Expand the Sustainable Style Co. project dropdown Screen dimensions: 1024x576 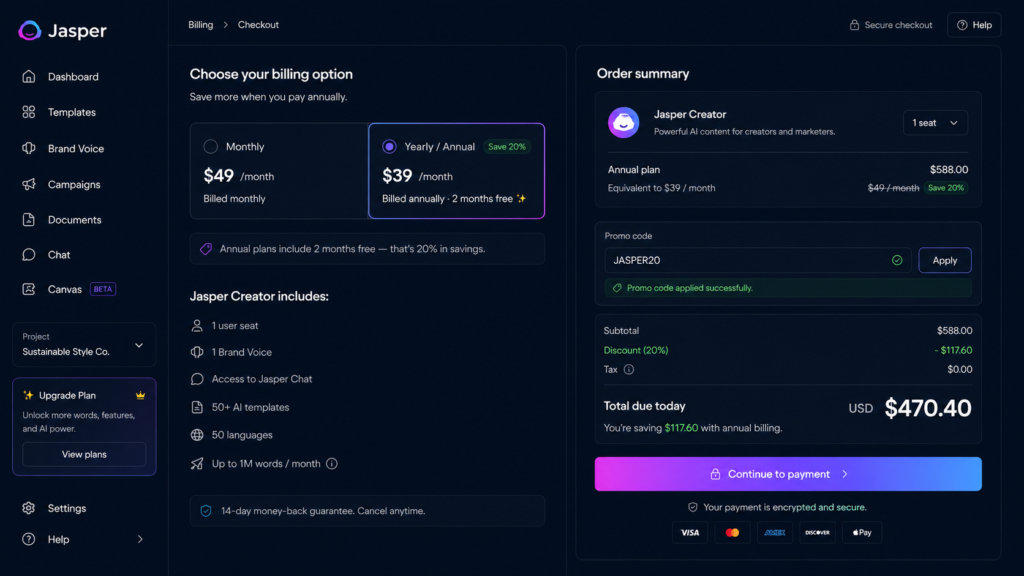coord(84,345)
